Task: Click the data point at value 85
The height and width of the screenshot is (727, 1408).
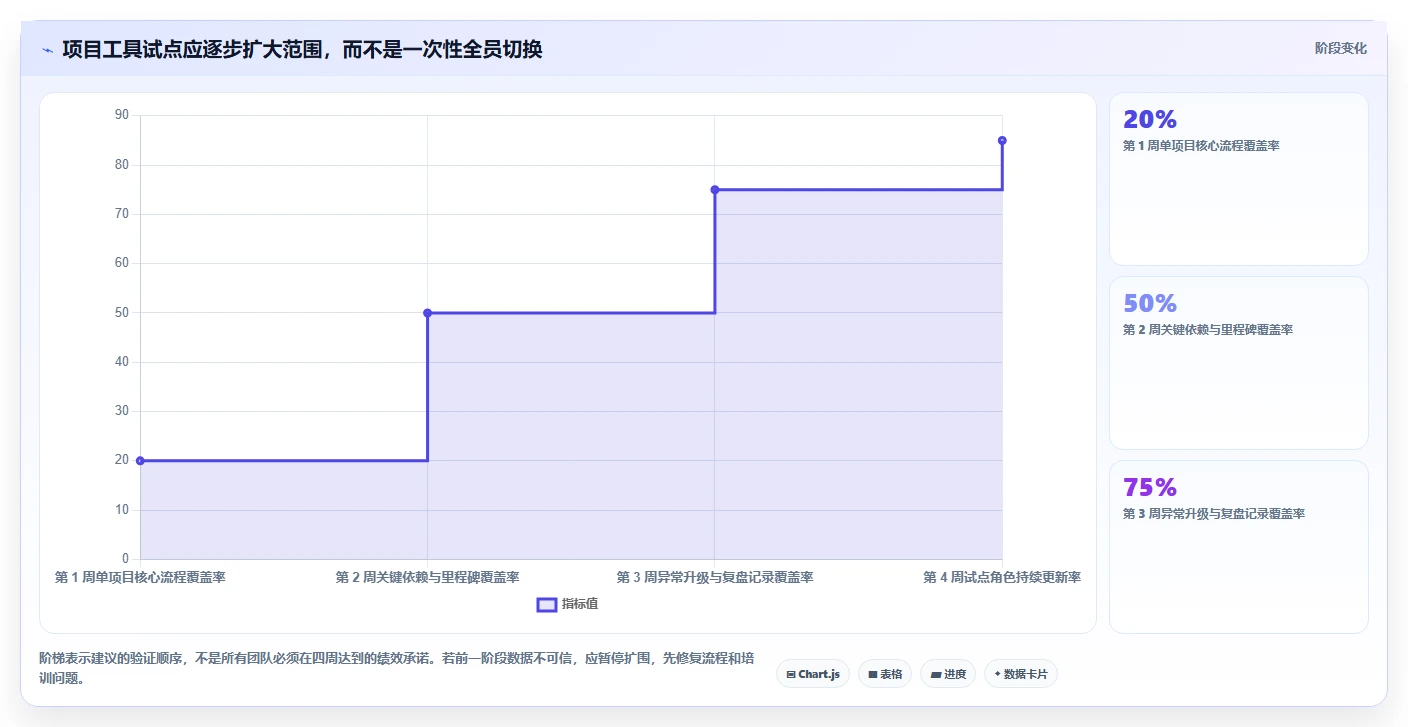Action: pyautogui.click(x=1002, y=140)
